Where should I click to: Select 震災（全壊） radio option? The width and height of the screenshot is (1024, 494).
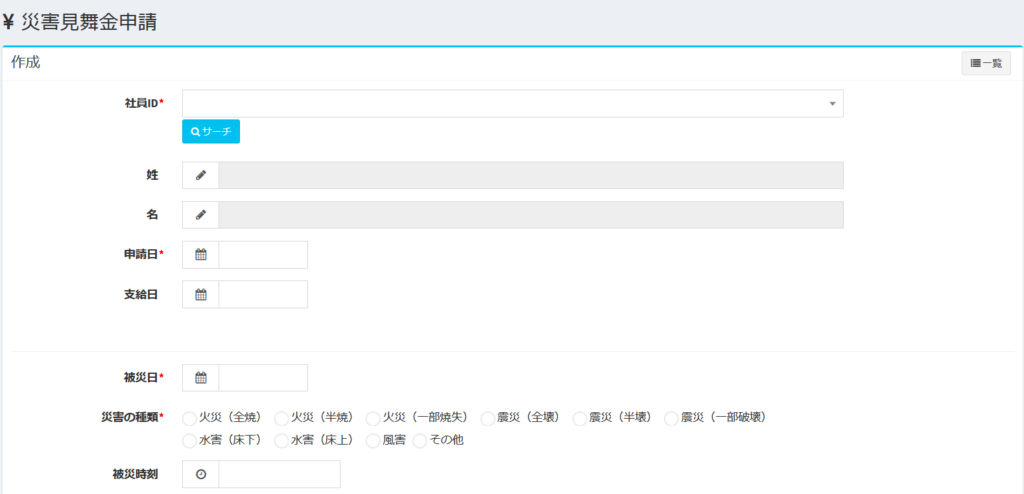488,418
